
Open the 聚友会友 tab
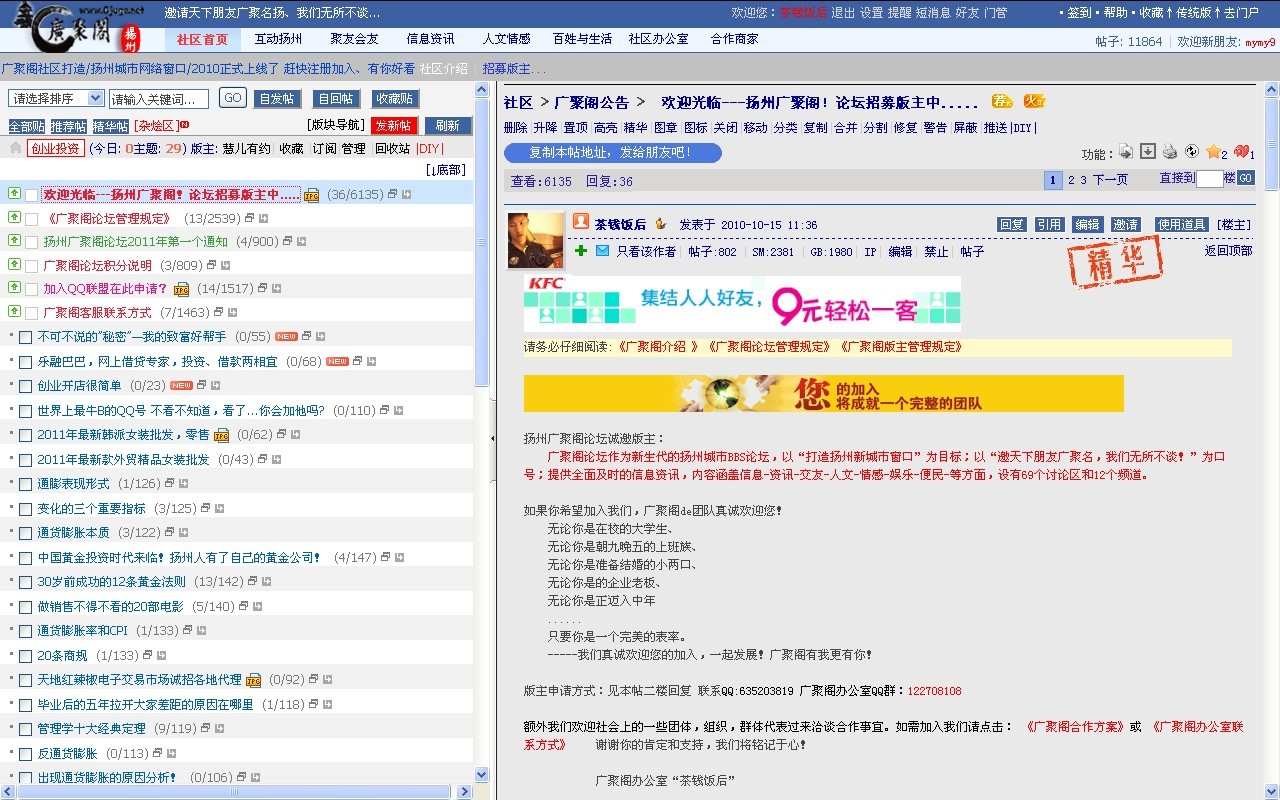354,39
